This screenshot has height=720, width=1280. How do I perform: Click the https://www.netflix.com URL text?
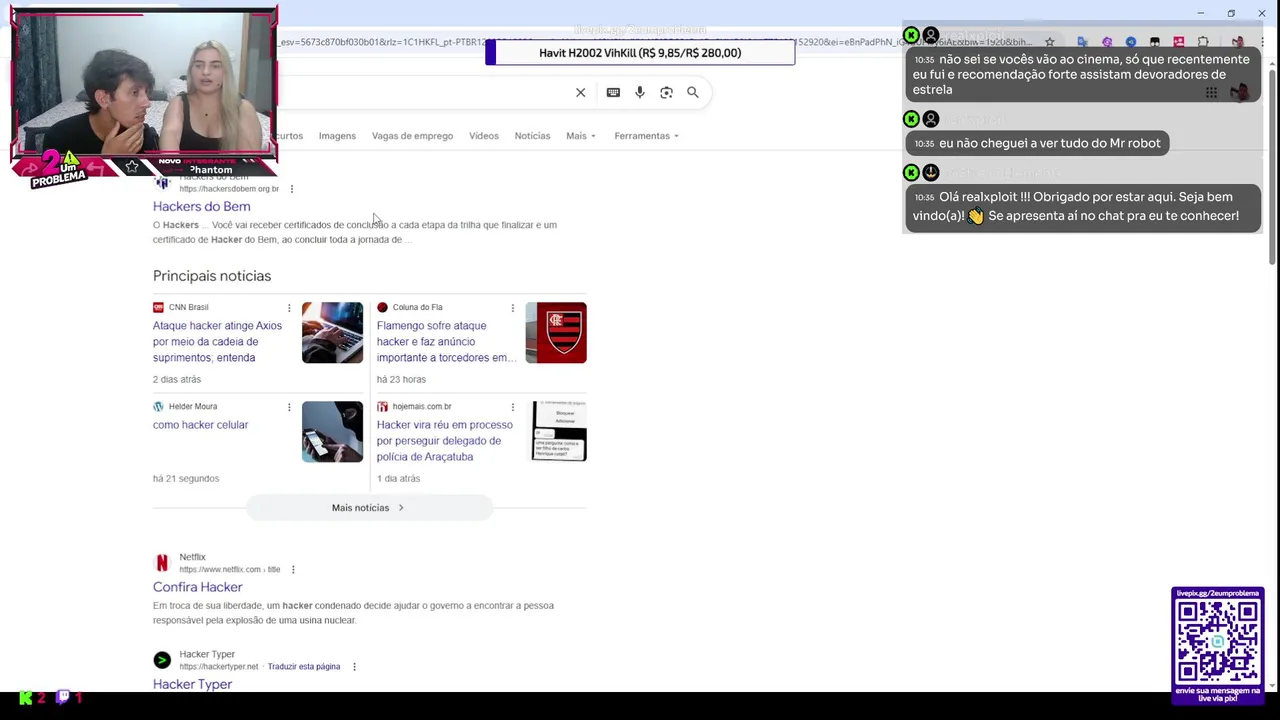pyautogui.click(x=230, y=569)
